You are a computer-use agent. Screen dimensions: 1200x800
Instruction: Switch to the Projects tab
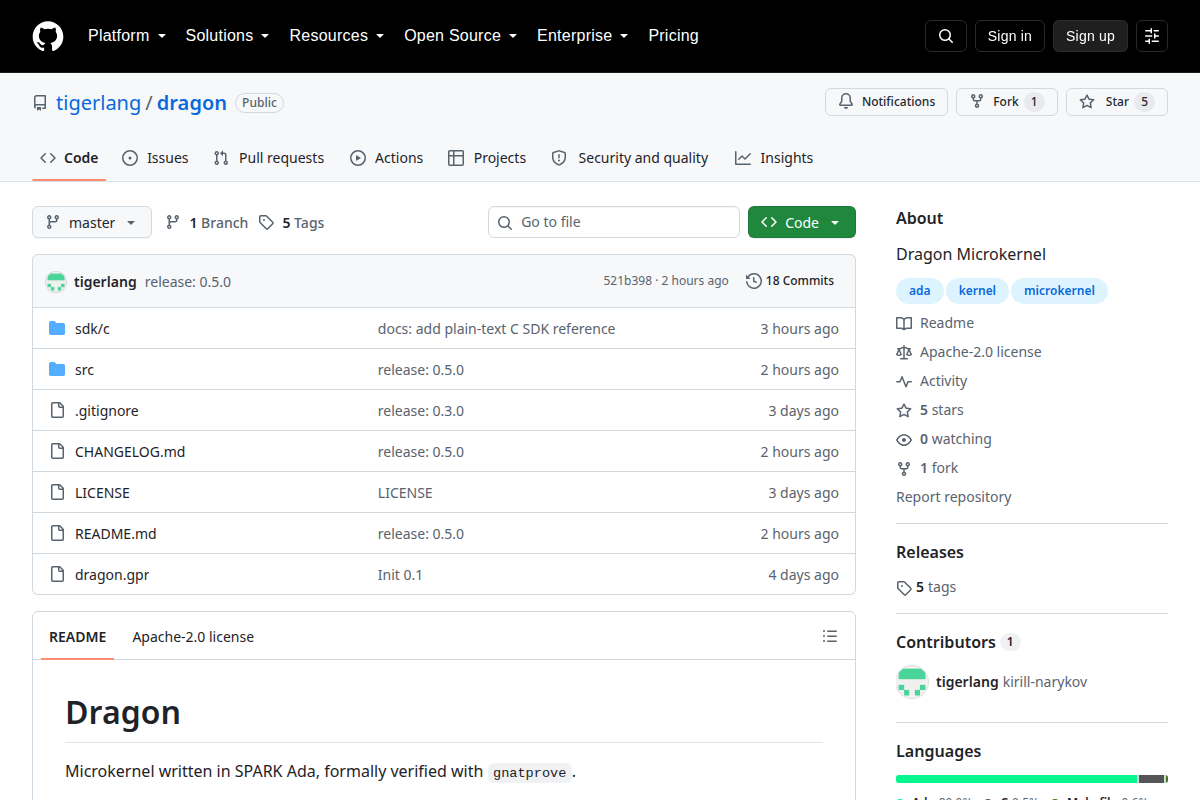click(x=487, y=158)
